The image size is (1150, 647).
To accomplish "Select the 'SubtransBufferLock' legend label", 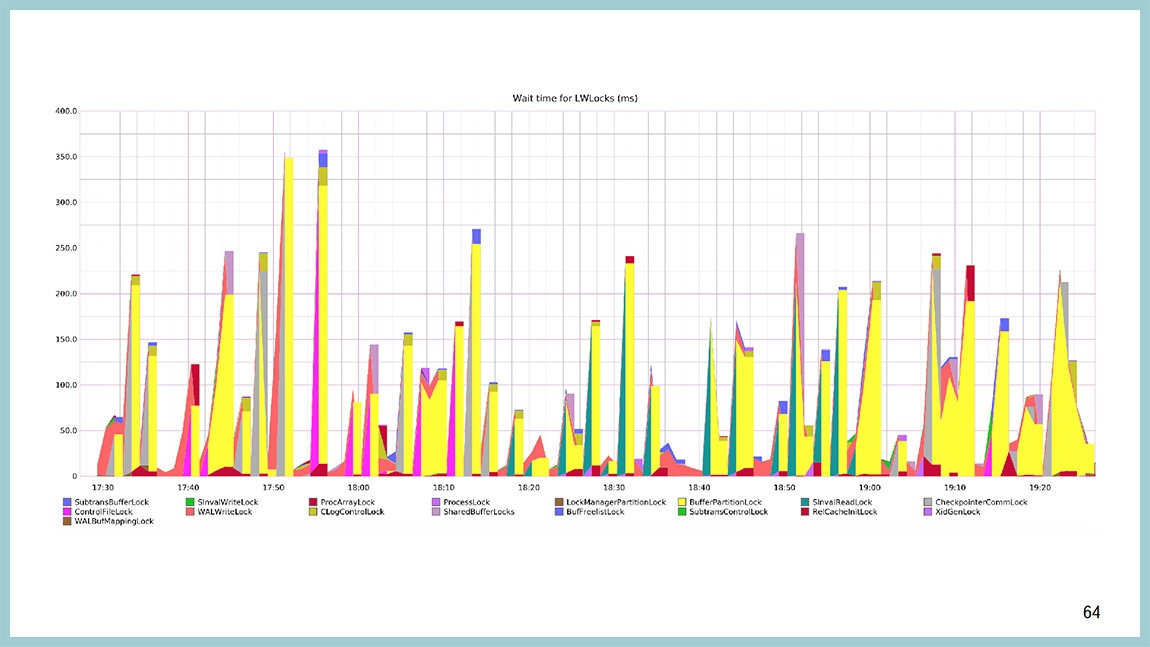I will coord(111,502).
